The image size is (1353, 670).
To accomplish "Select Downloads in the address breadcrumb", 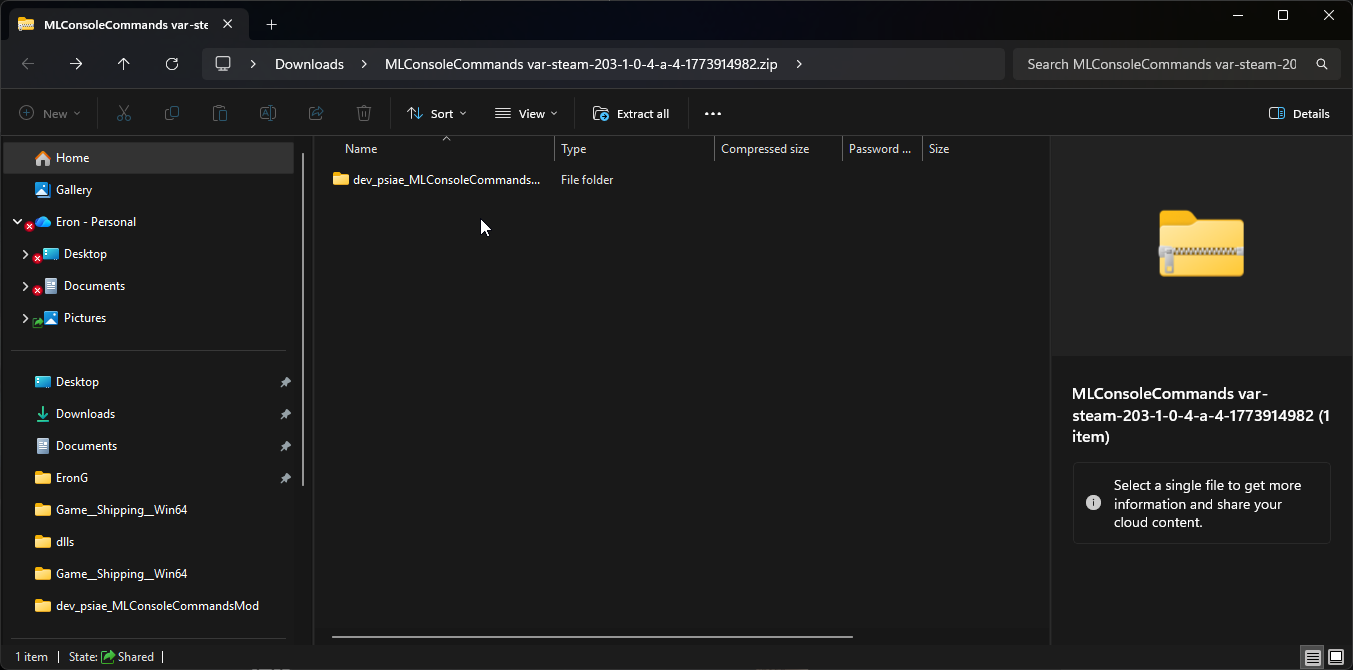I will point(309,64).
